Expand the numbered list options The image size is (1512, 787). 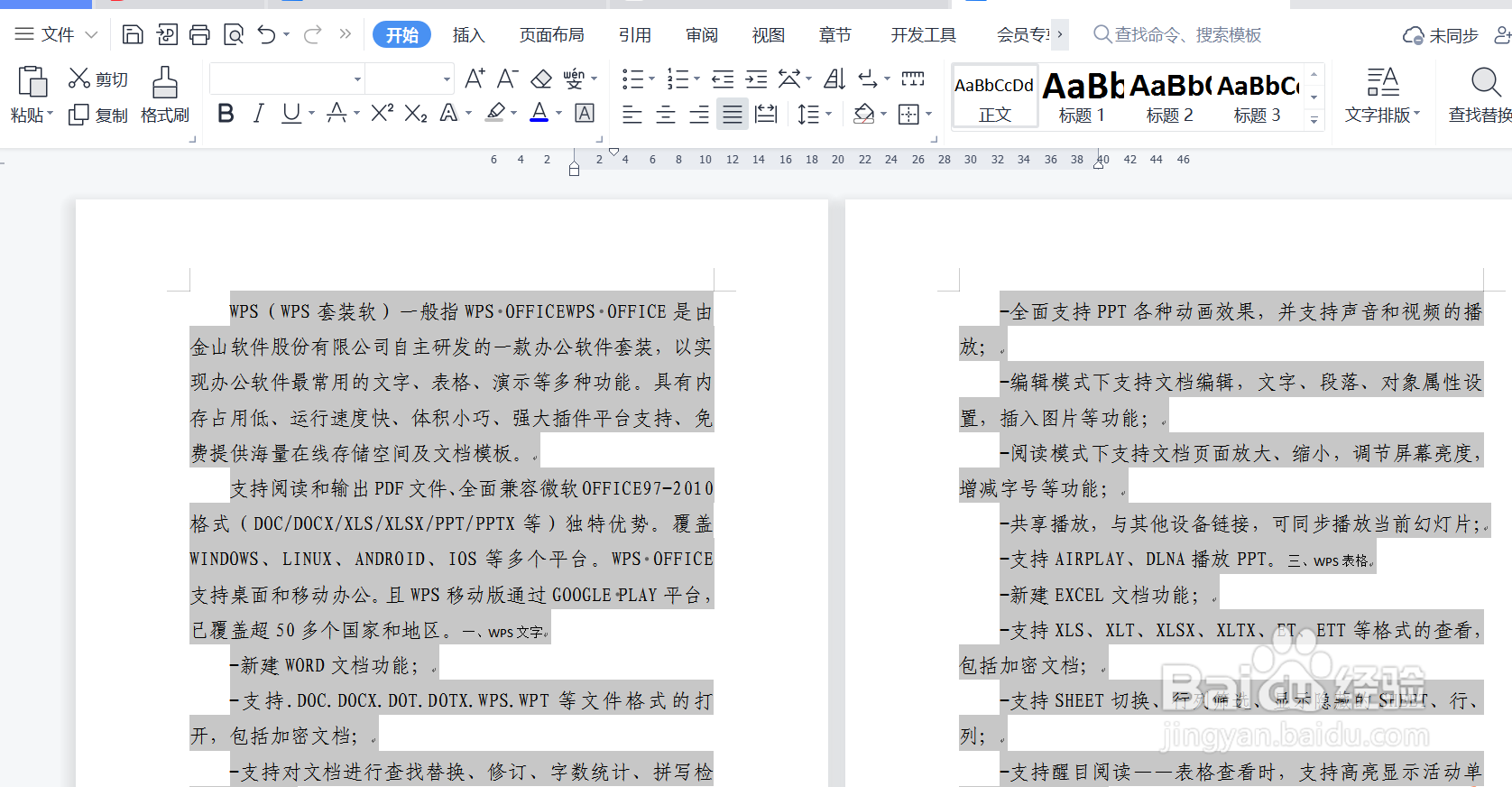696,79
